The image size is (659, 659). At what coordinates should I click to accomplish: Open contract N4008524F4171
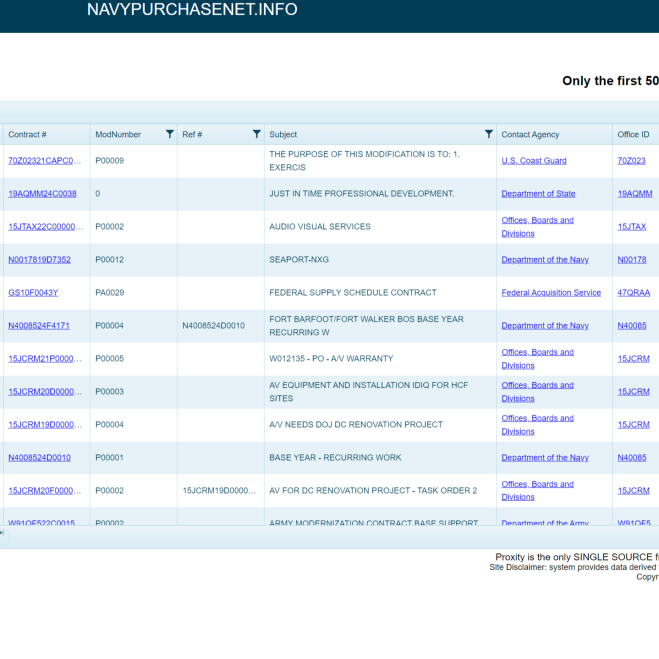(x=39, y=326)
